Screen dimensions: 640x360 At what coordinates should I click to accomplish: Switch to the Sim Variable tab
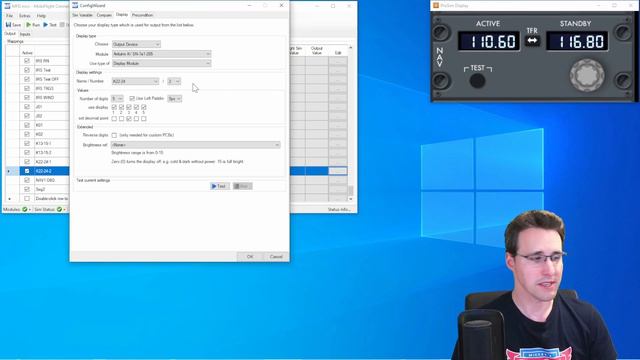coord(82,15)
